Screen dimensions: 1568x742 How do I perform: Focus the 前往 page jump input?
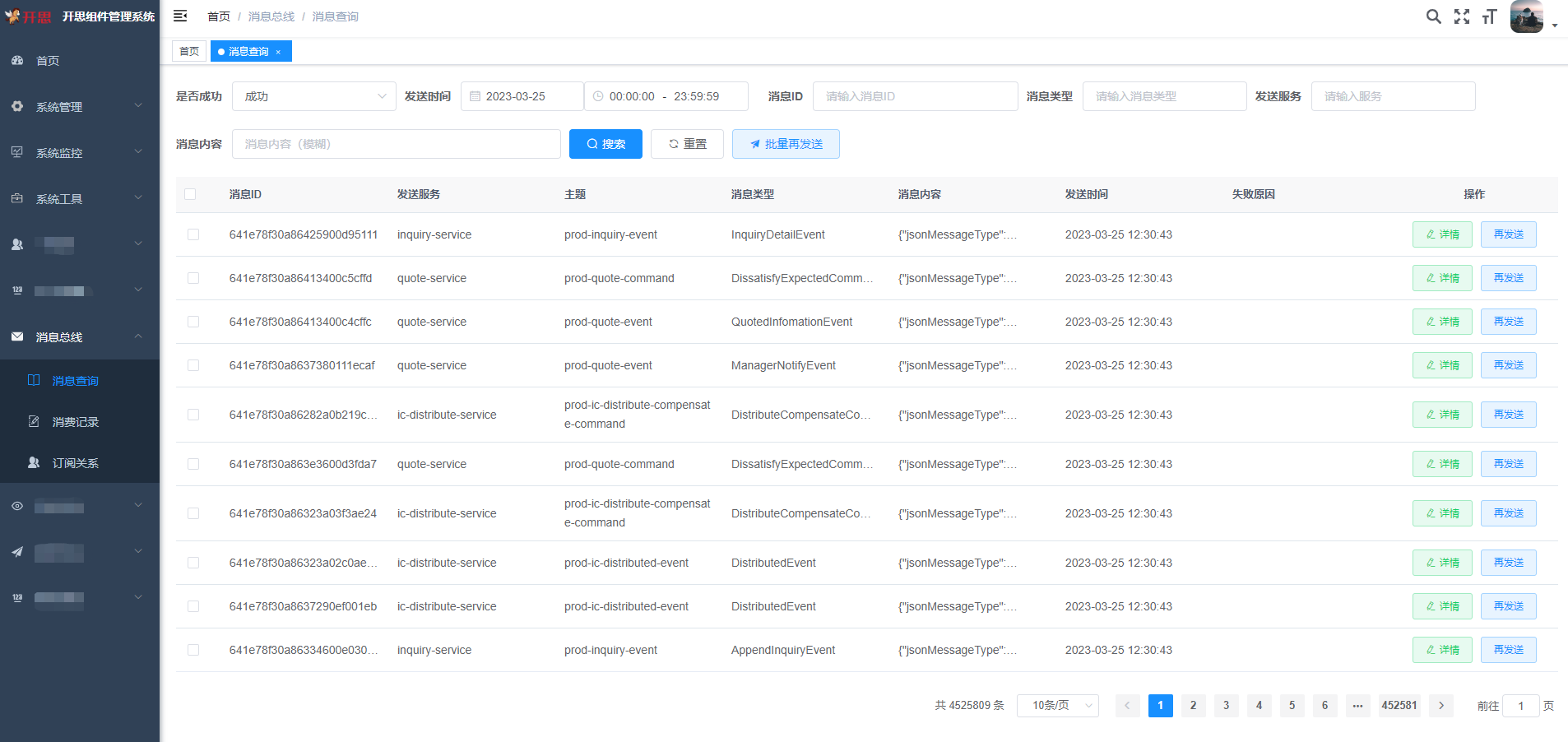(1521, 706)
